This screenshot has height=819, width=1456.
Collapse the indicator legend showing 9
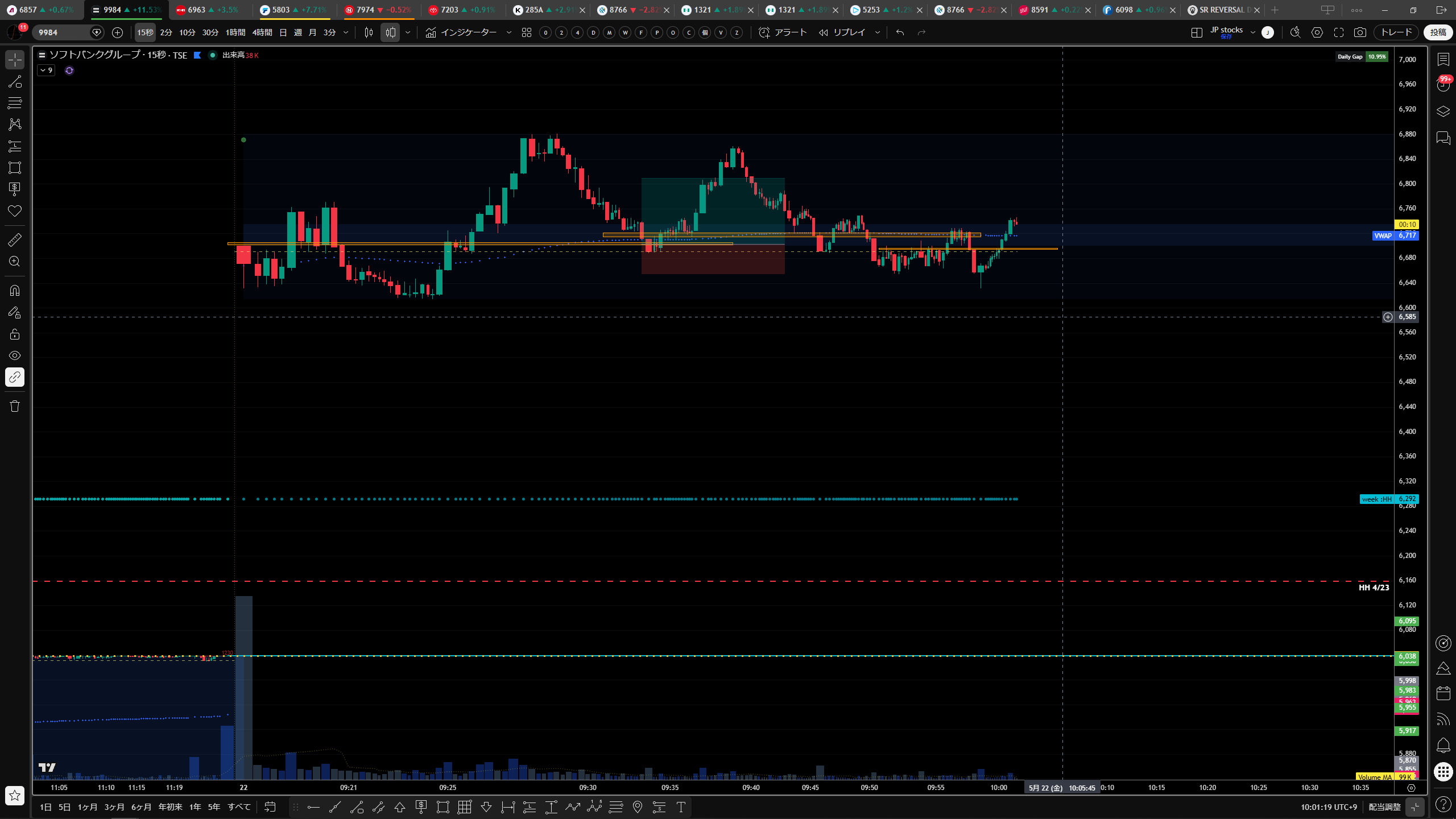pyautogui.click(x=46, y=71)
